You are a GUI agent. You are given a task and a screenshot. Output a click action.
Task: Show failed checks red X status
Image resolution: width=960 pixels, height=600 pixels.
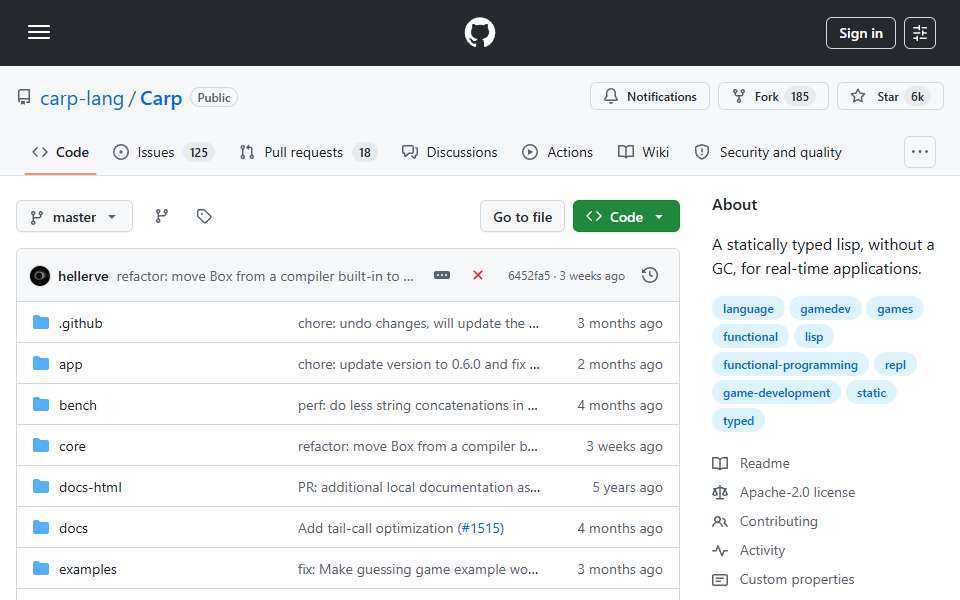tap(478, 276)
